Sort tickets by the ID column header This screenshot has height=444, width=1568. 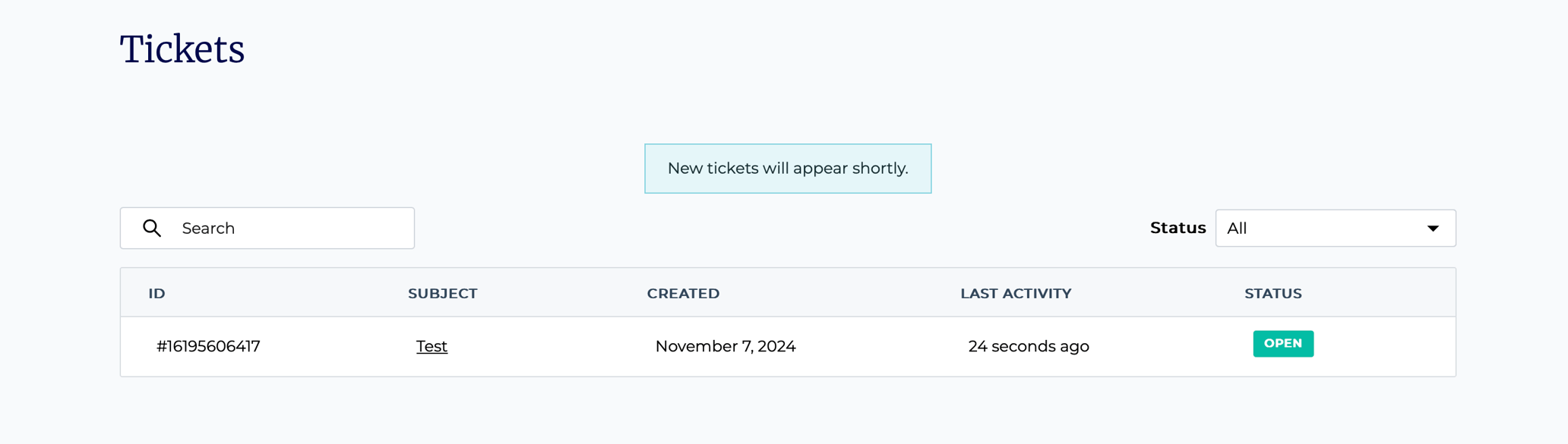pyautogui.click(x=157, y=294)
